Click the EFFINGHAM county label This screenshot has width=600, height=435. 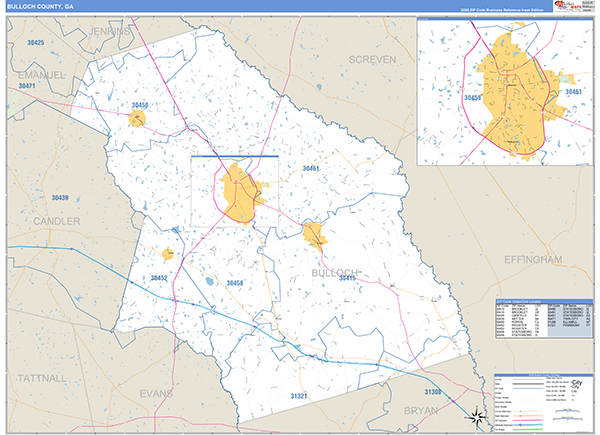(533, 260)
